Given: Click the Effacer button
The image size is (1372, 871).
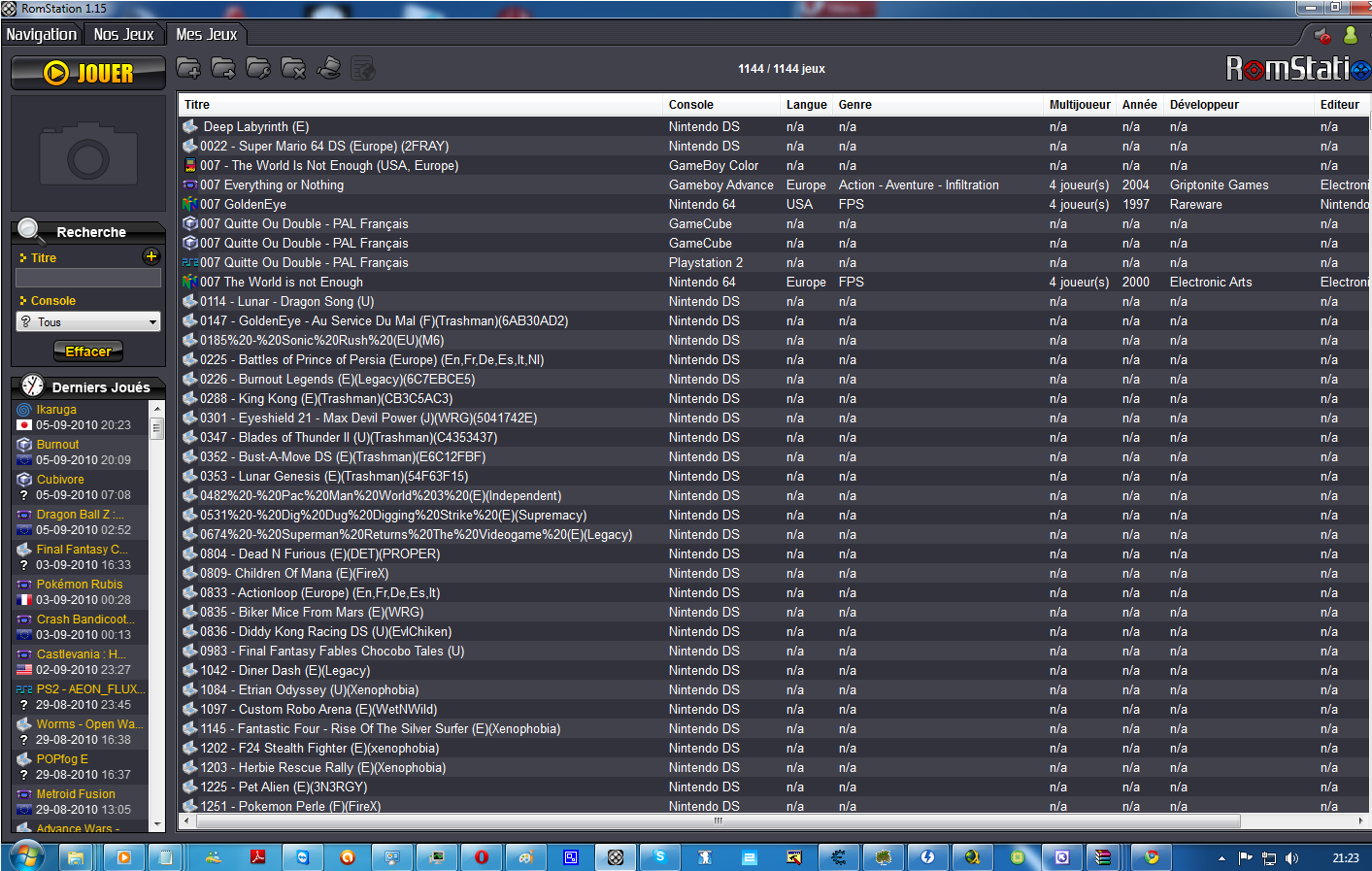Looking at the screenshot, I should 88,352.
